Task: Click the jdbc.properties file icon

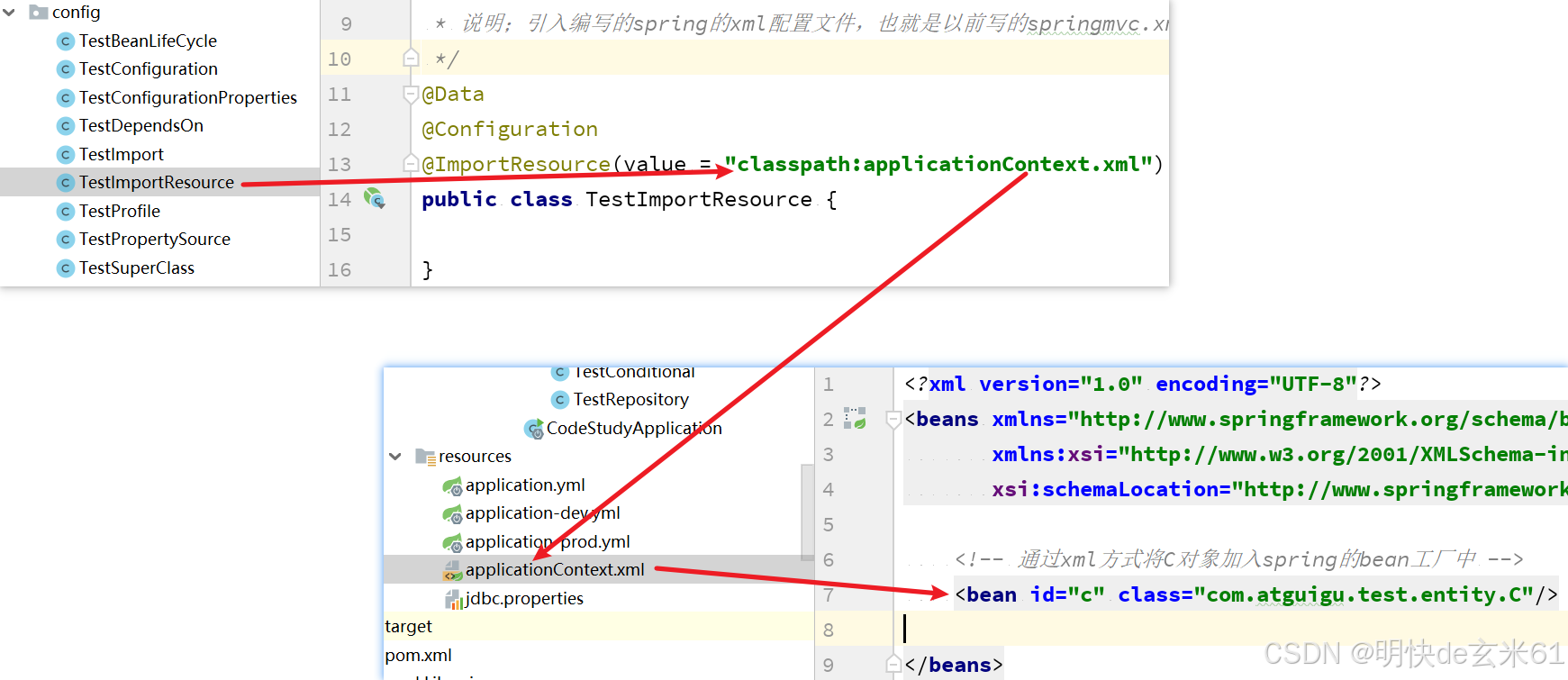Action: [x=454, y=600]
